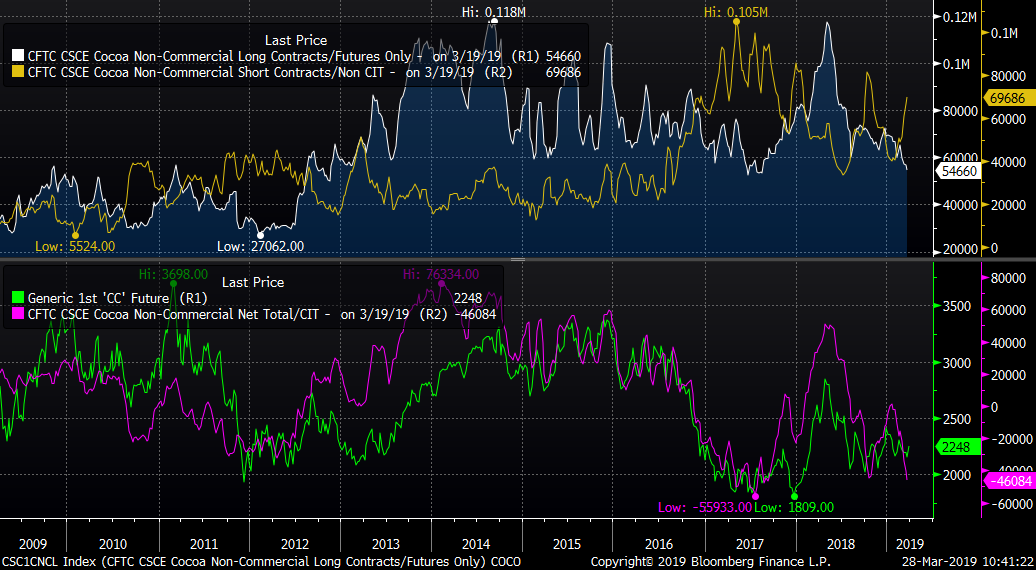Click the 2014 year label on the time axis
The height and width of the screenshot is (570, 1036).
476,543
